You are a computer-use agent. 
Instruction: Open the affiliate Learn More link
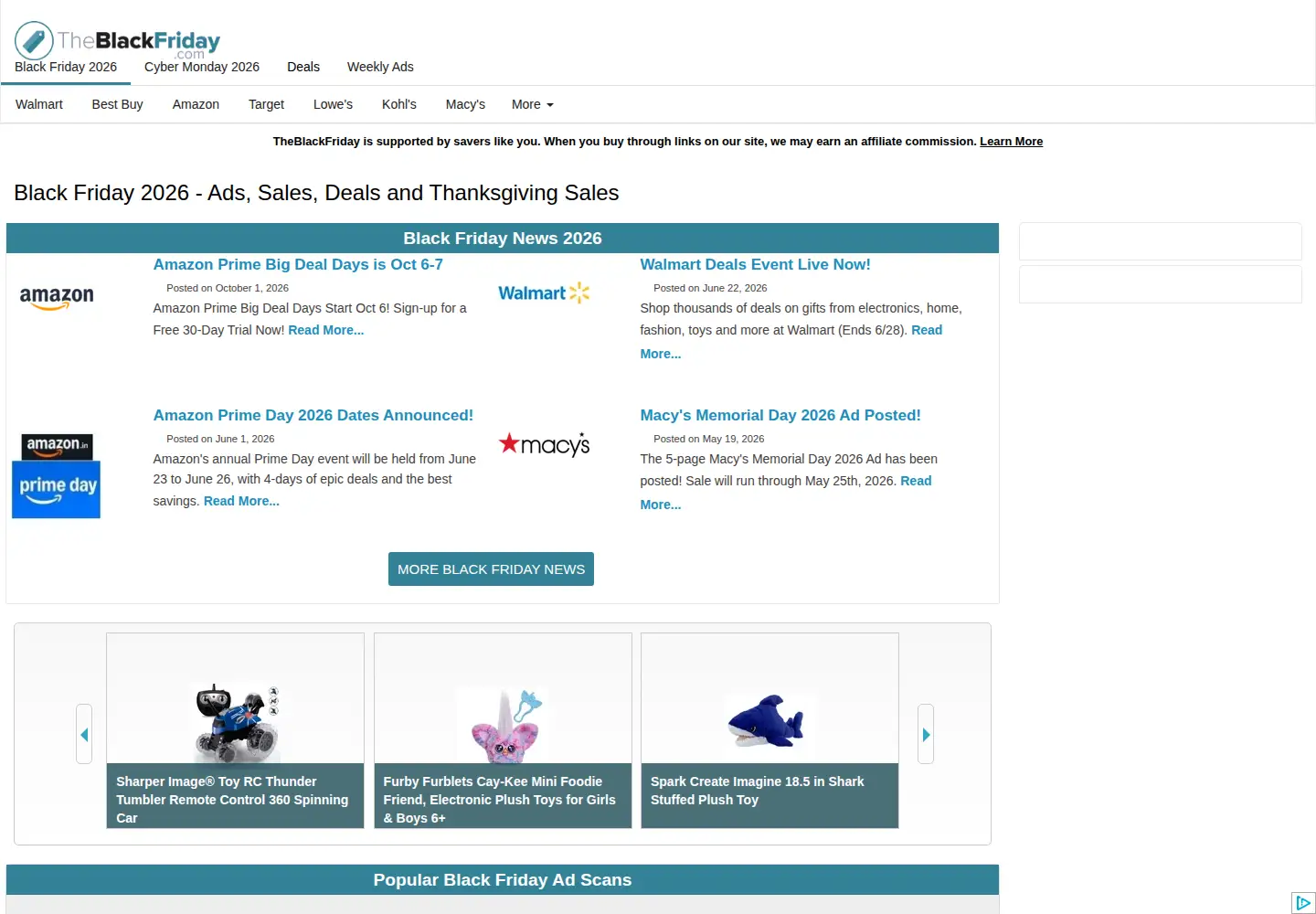point(1011,142)
